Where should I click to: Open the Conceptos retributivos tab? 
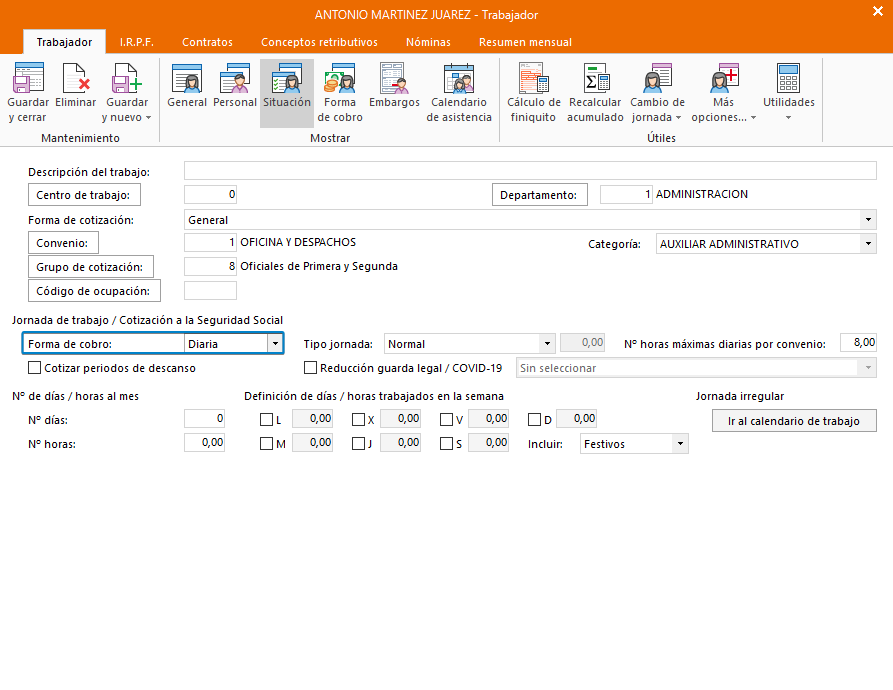[x=319, y=42]
